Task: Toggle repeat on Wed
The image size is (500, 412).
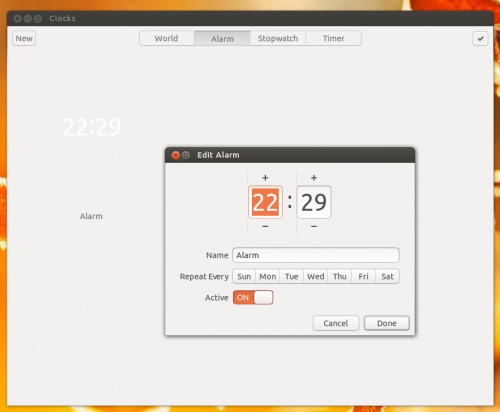Action: [315, 276]
